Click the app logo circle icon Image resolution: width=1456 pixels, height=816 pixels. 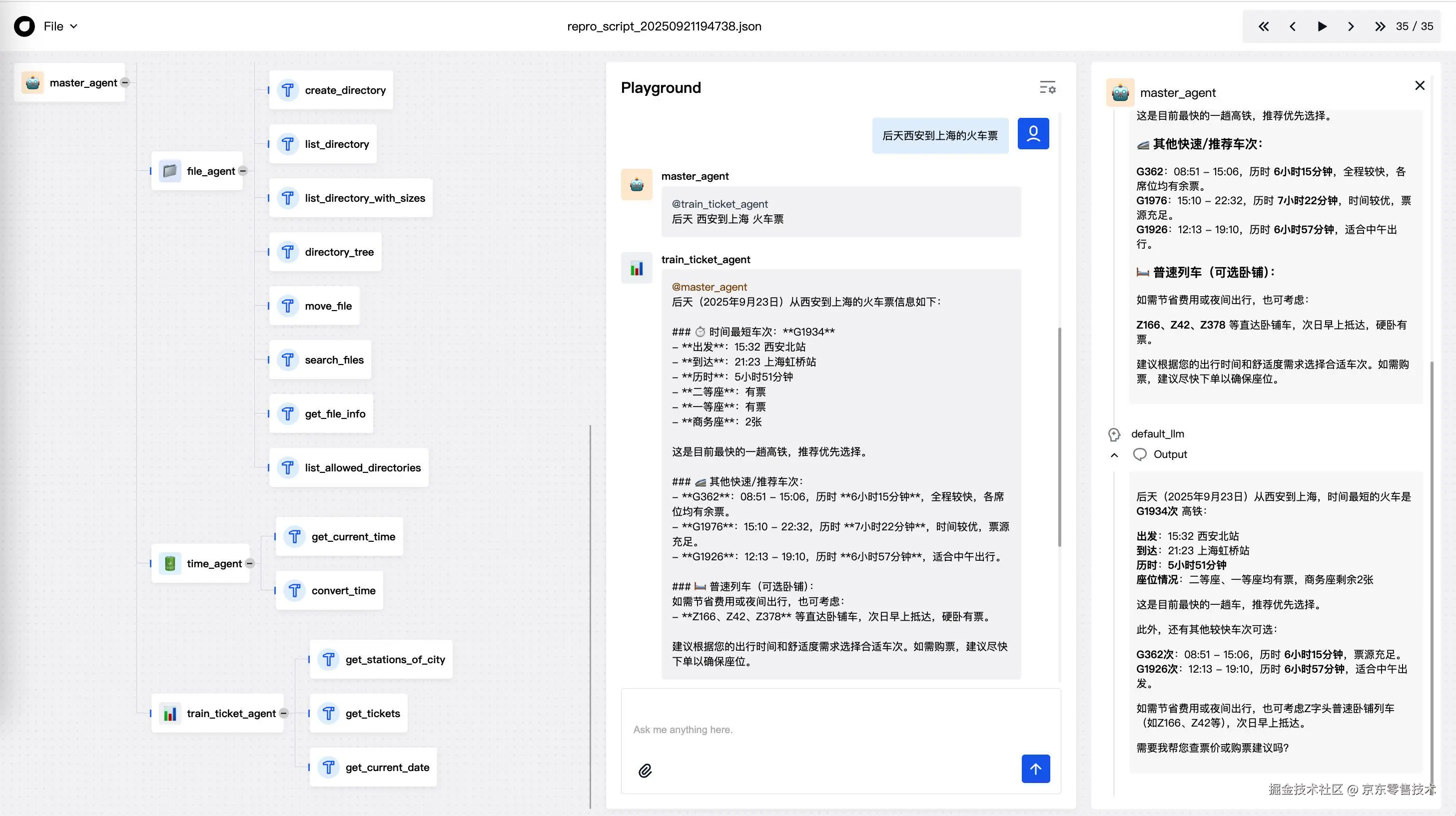[24, 26]
